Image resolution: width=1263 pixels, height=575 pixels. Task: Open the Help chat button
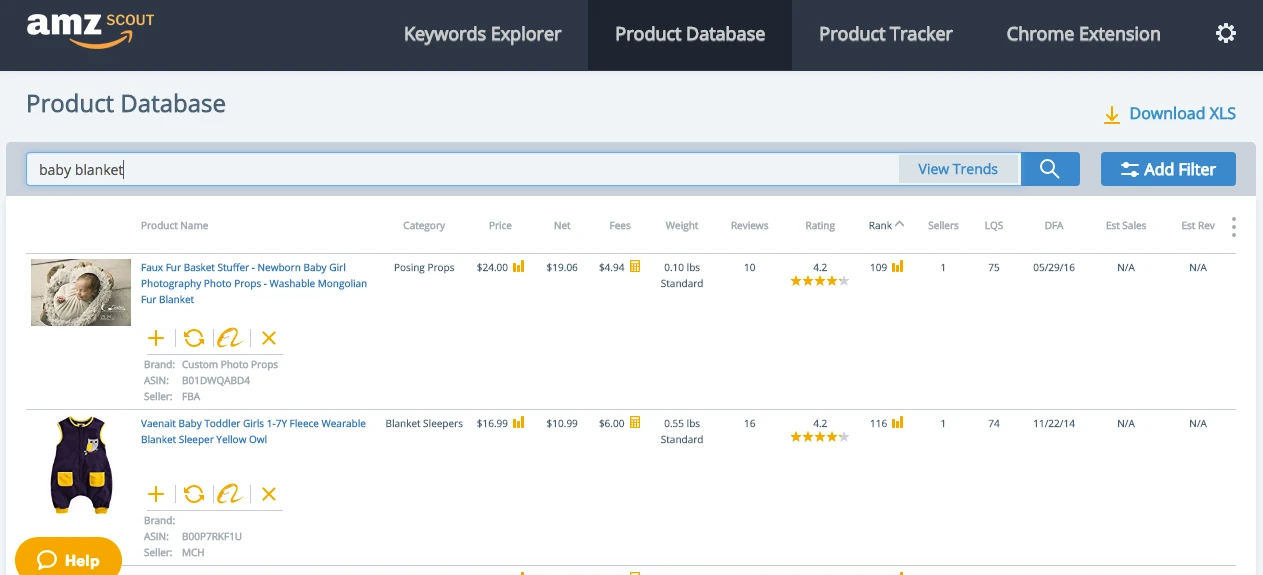tap(68, 559)
